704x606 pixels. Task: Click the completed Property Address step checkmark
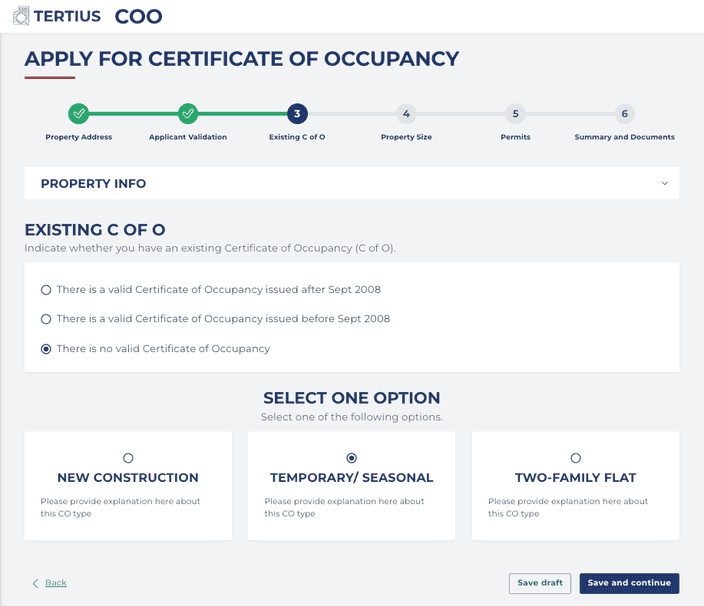point(79,114)
